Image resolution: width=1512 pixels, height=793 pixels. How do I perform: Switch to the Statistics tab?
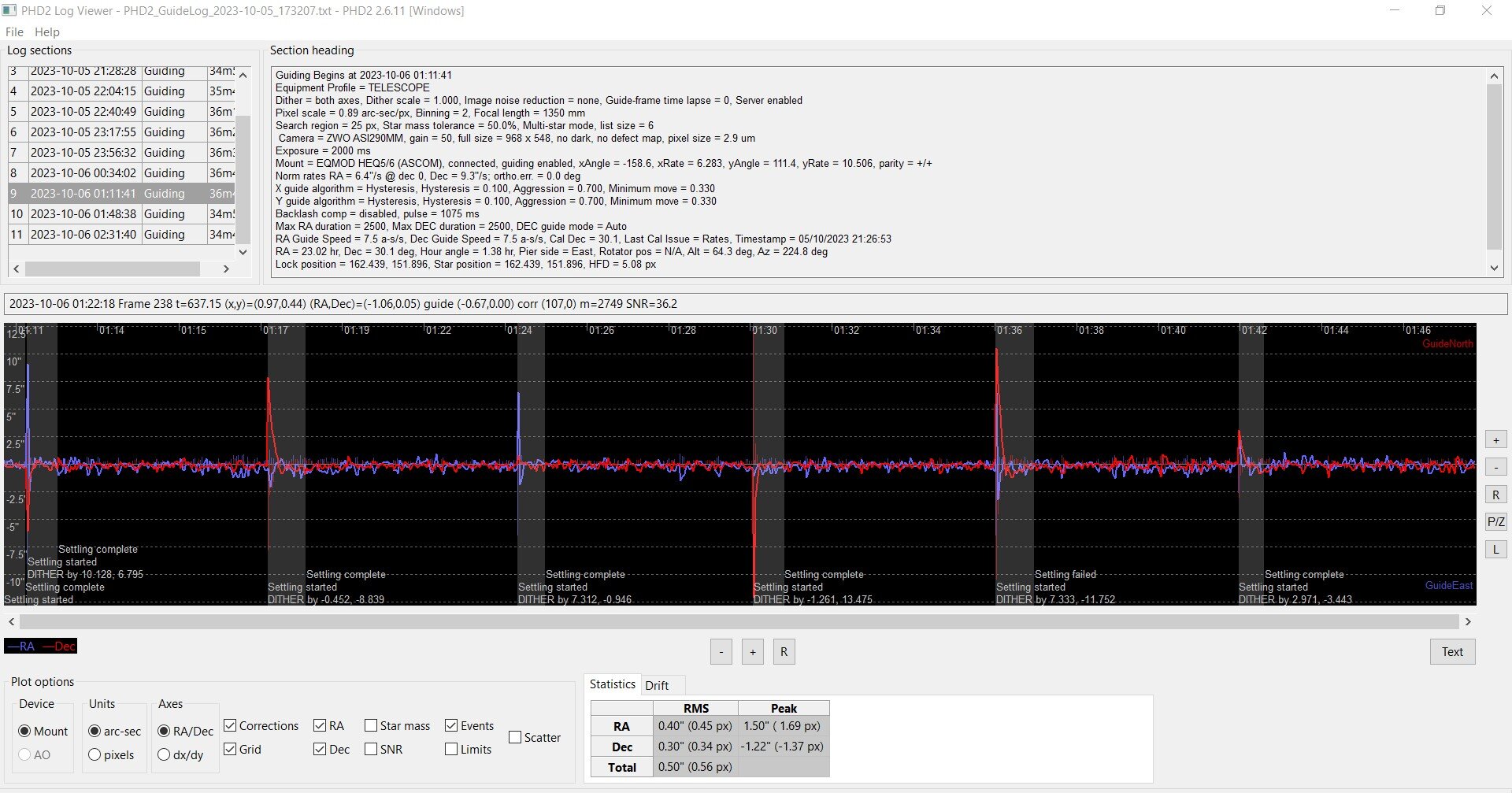point(612,684)
